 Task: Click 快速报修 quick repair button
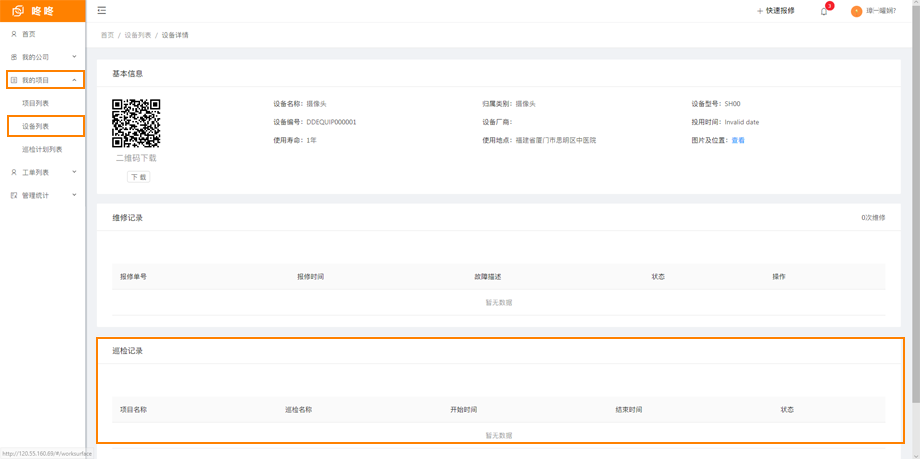pos(776,11)
